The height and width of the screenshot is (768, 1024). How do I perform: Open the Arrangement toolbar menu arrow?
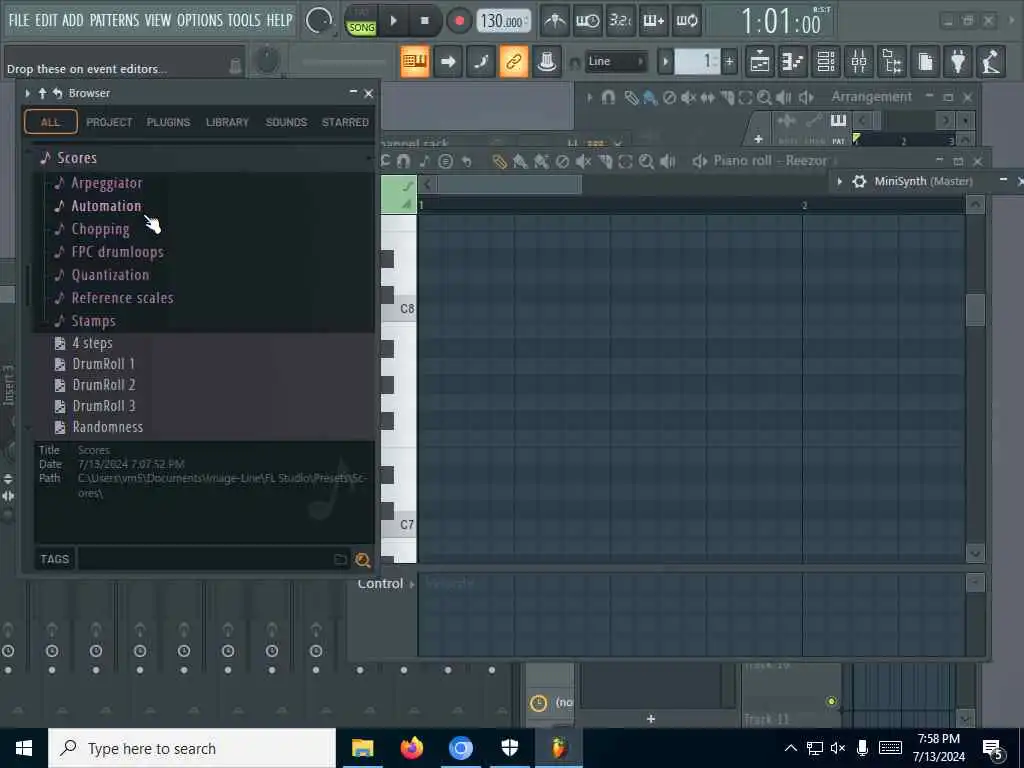tap(590, 98)
